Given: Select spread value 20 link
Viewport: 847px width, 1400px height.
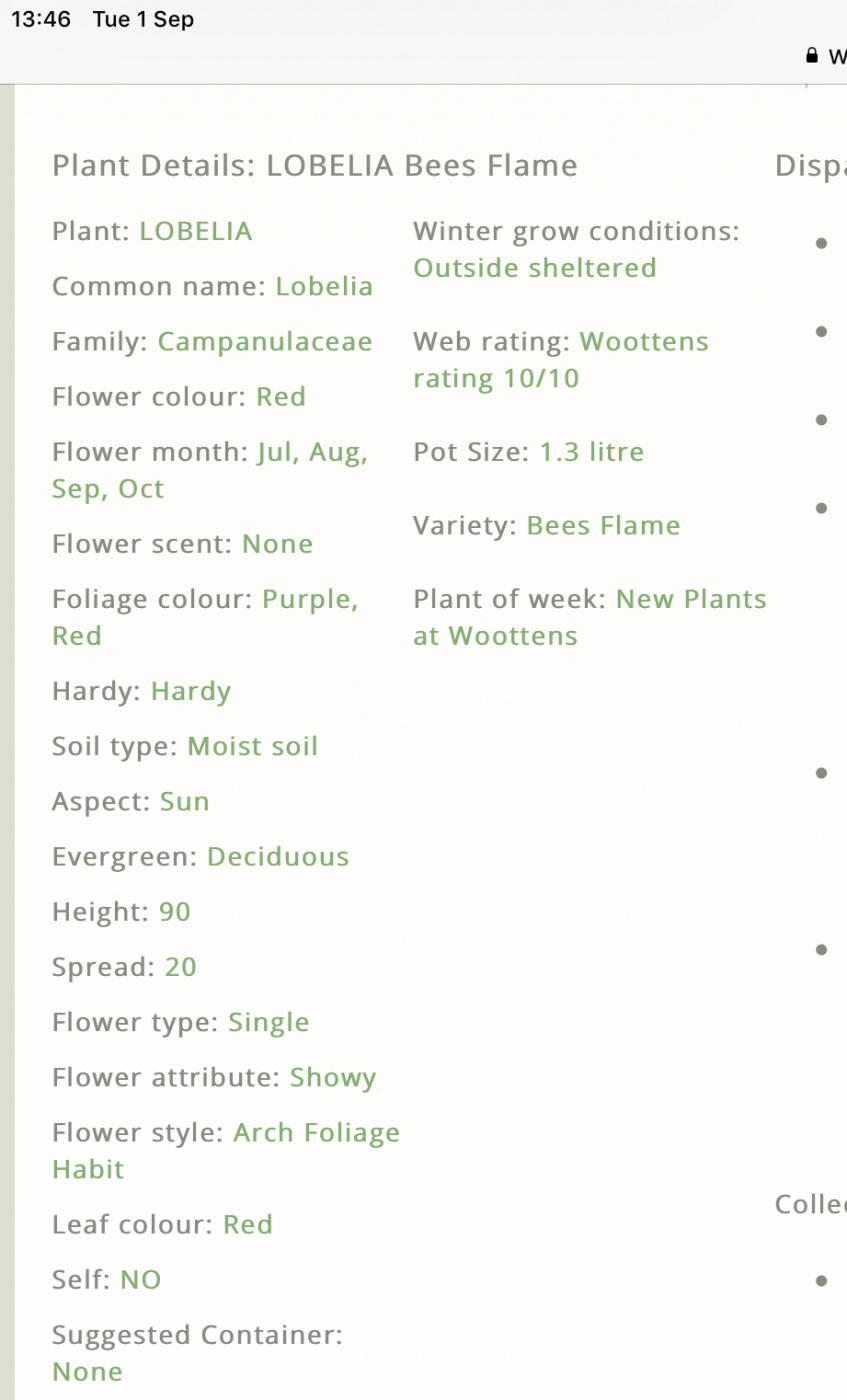Looking at the screenshot, I should [x=181, y=967].
